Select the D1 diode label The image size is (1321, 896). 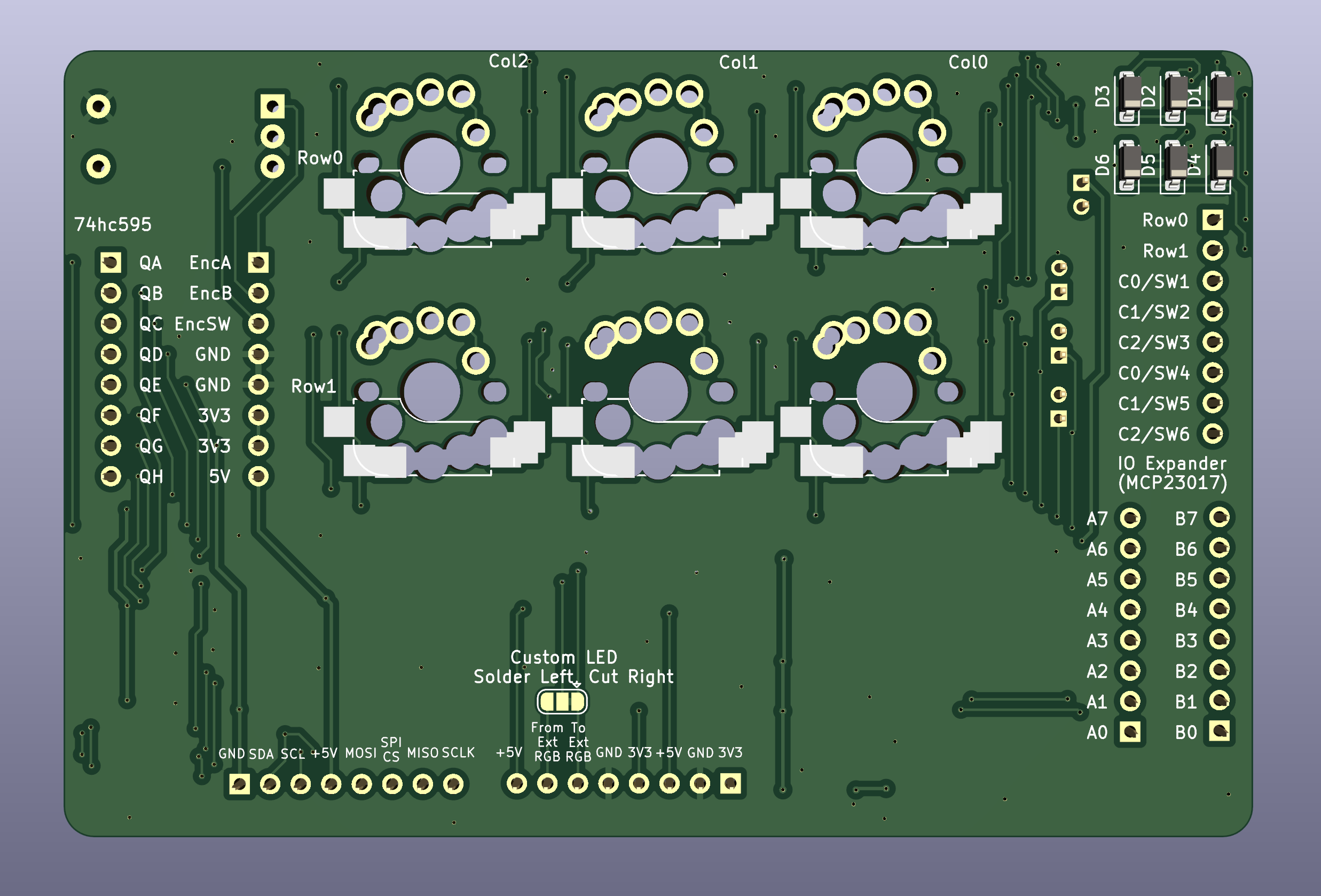click(x=1194, y=97)
